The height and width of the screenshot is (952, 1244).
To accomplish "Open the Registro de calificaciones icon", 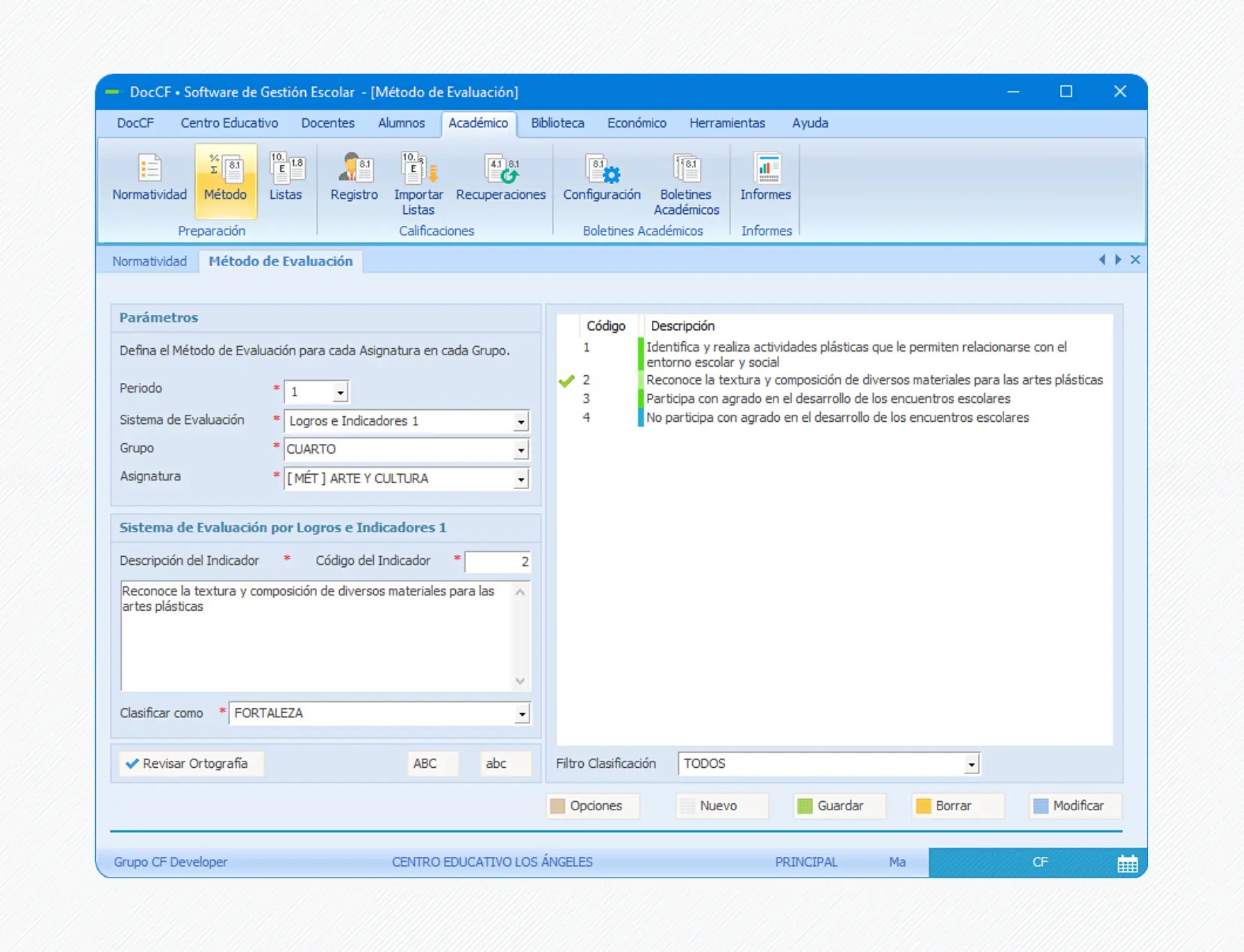I will 354,177.
